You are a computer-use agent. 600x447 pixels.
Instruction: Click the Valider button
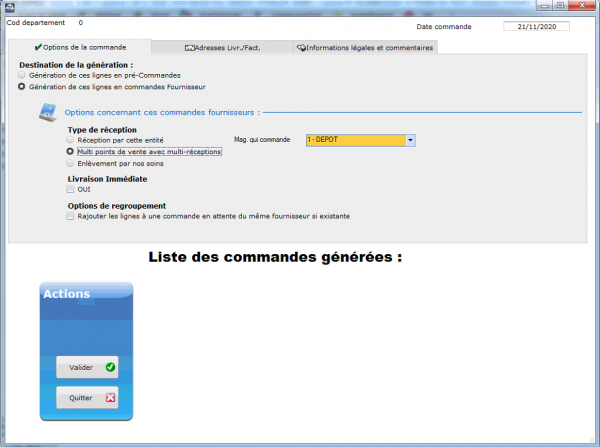(x=87, y=367)
